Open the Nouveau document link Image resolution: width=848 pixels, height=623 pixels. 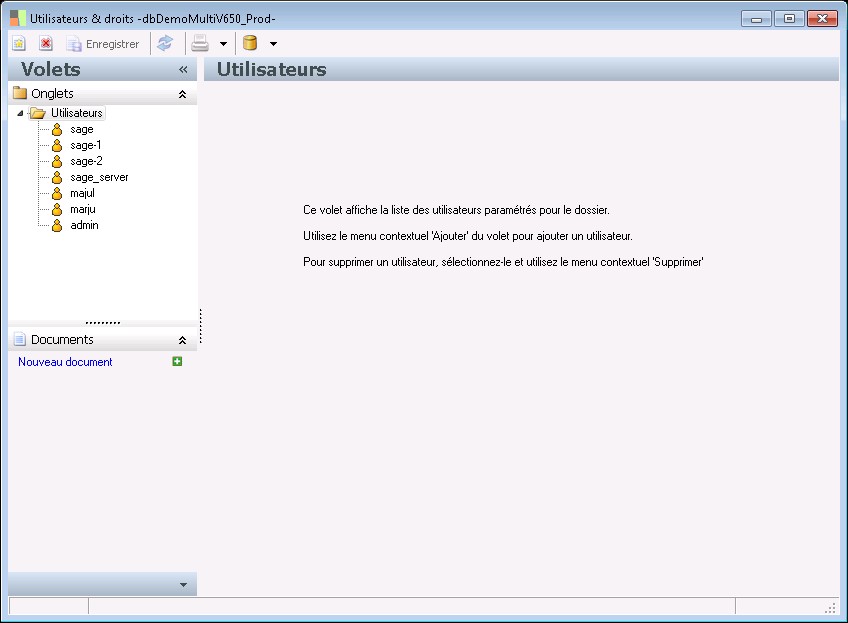pos(65,362)
